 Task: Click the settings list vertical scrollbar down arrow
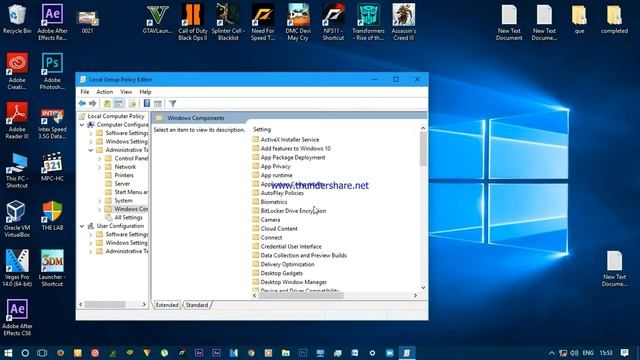(x=423, y=288)
